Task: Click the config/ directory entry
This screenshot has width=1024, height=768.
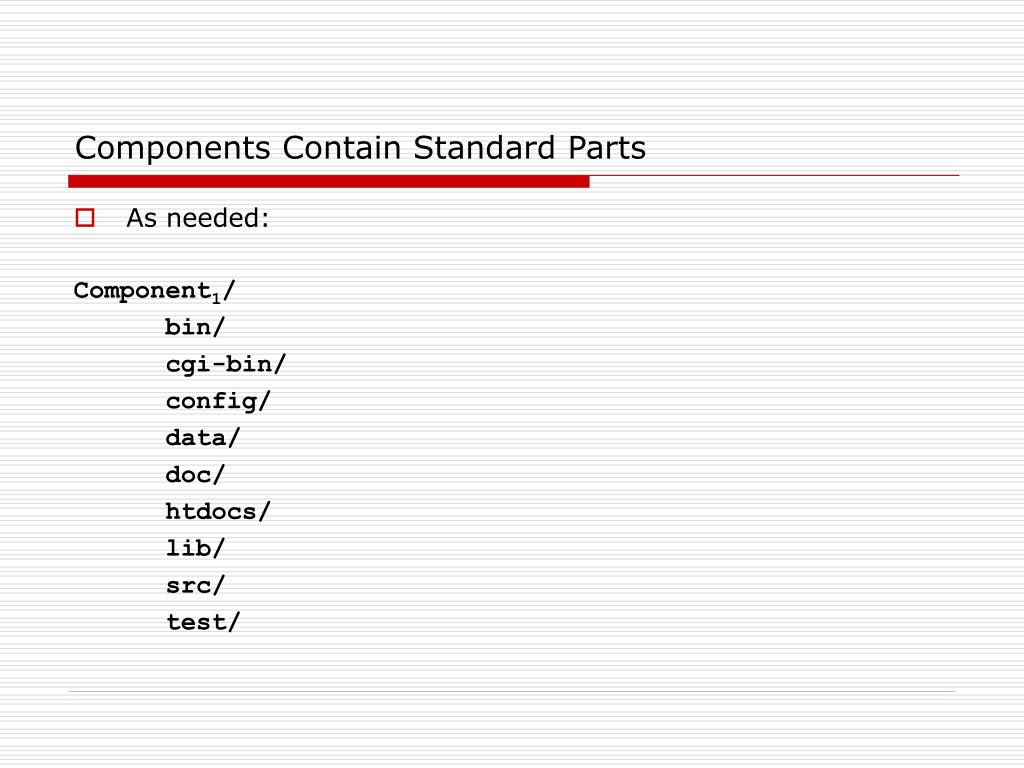Action: coord(218,401)
